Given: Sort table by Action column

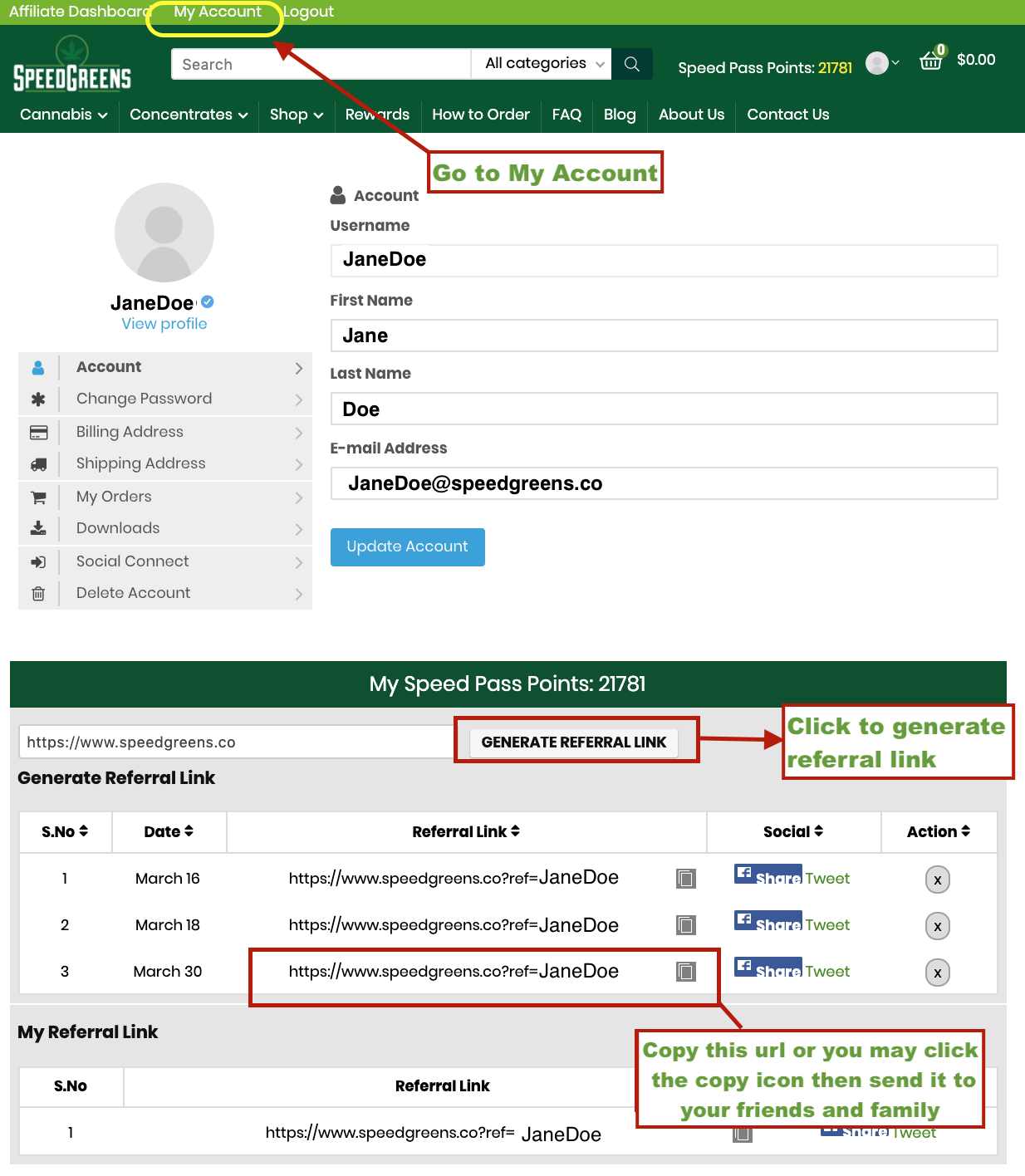Looking at the screenshot, I should point(939,832).
